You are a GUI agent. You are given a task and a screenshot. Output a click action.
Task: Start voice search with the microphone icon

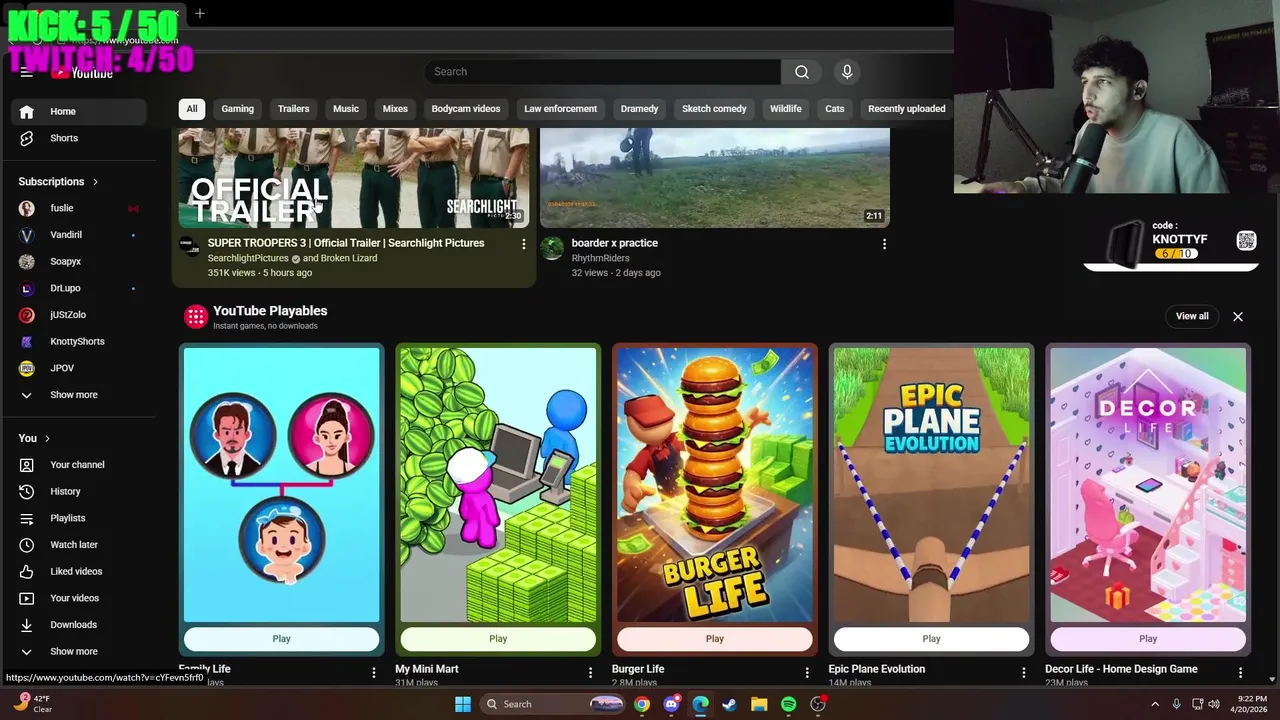[x=847, y=72]
